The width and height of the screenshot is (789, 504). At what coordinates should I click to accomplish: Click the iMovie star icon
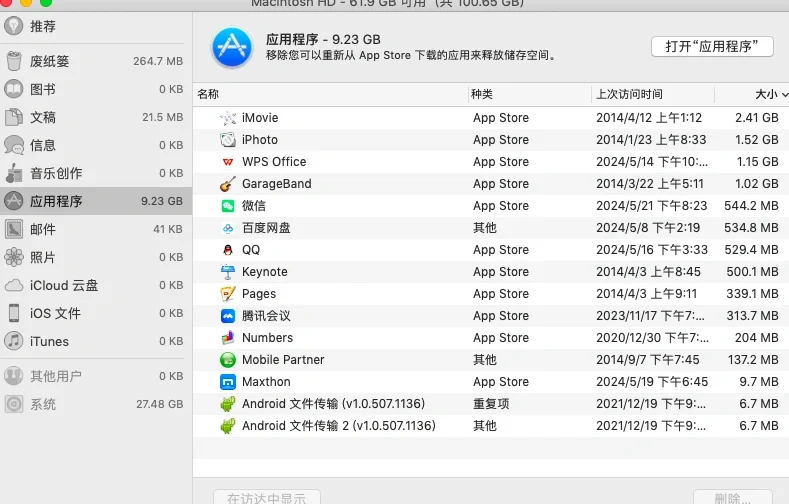(228, 118)
